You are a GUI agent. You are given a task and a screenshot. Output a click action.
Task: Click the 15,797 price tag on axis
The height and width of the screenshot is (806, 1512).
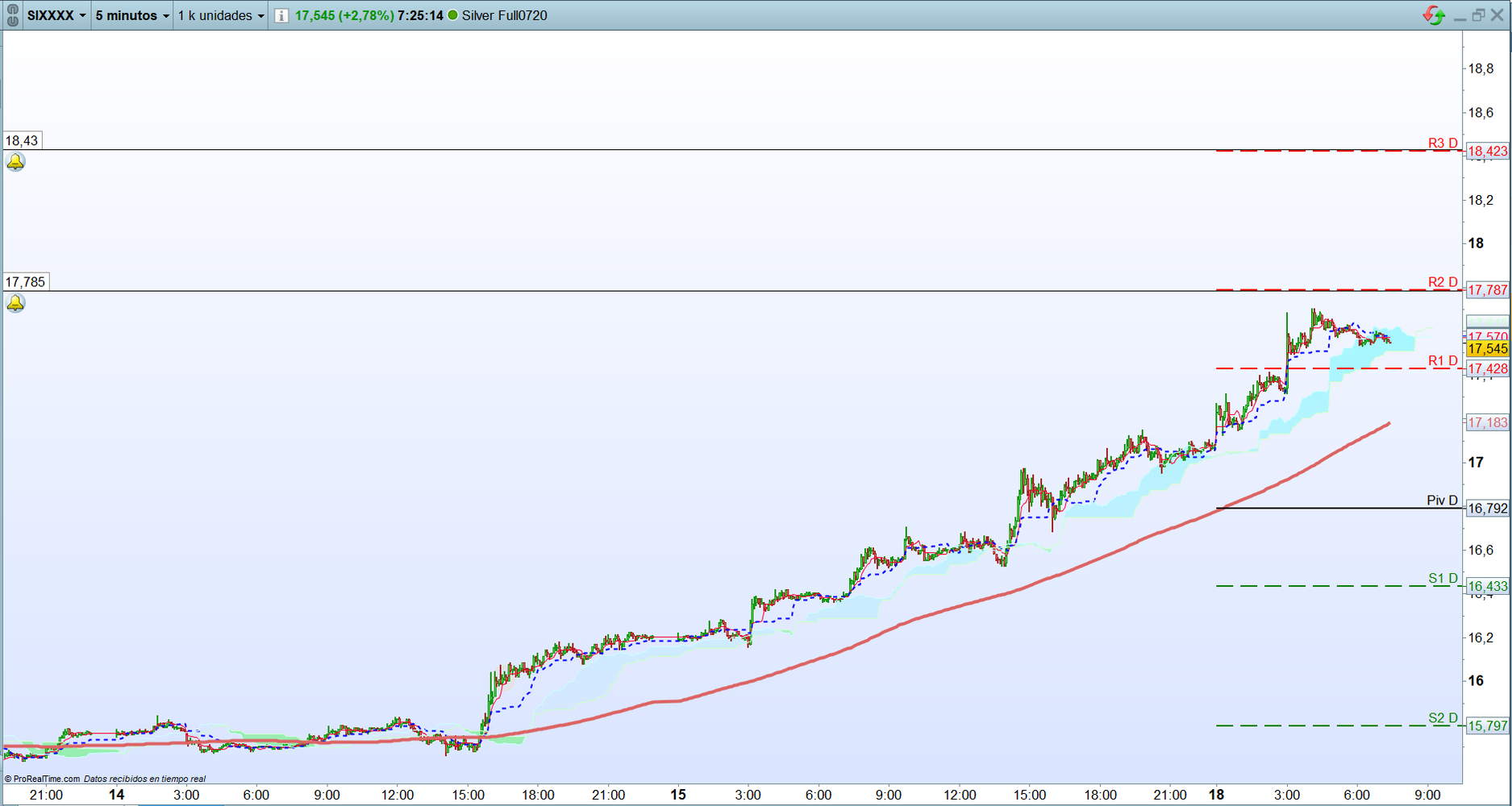coord(1487,725)
